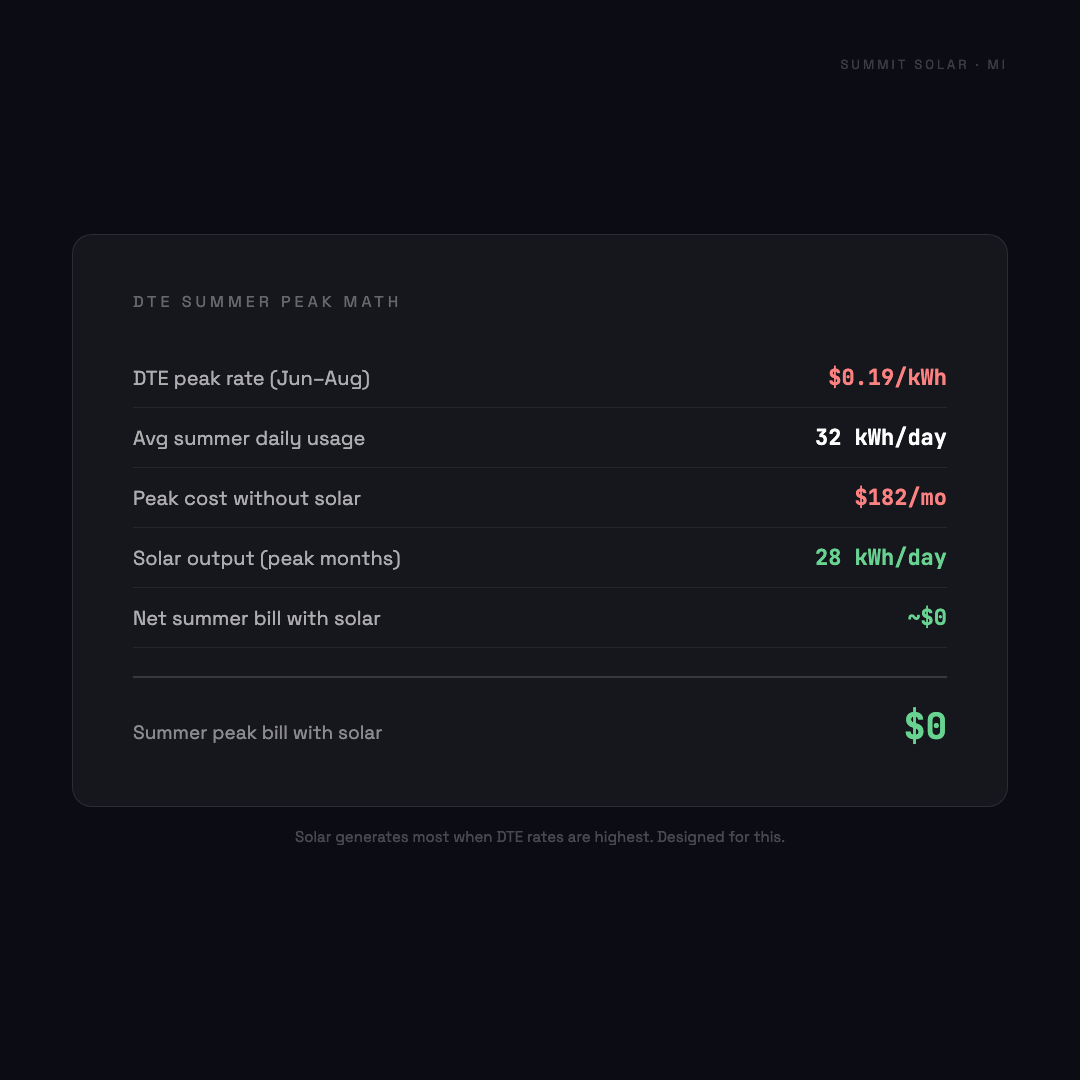This screenshot has width=1080, height=1080.
Task: Click the large green $0 total
Action: [x=924, y=726]
